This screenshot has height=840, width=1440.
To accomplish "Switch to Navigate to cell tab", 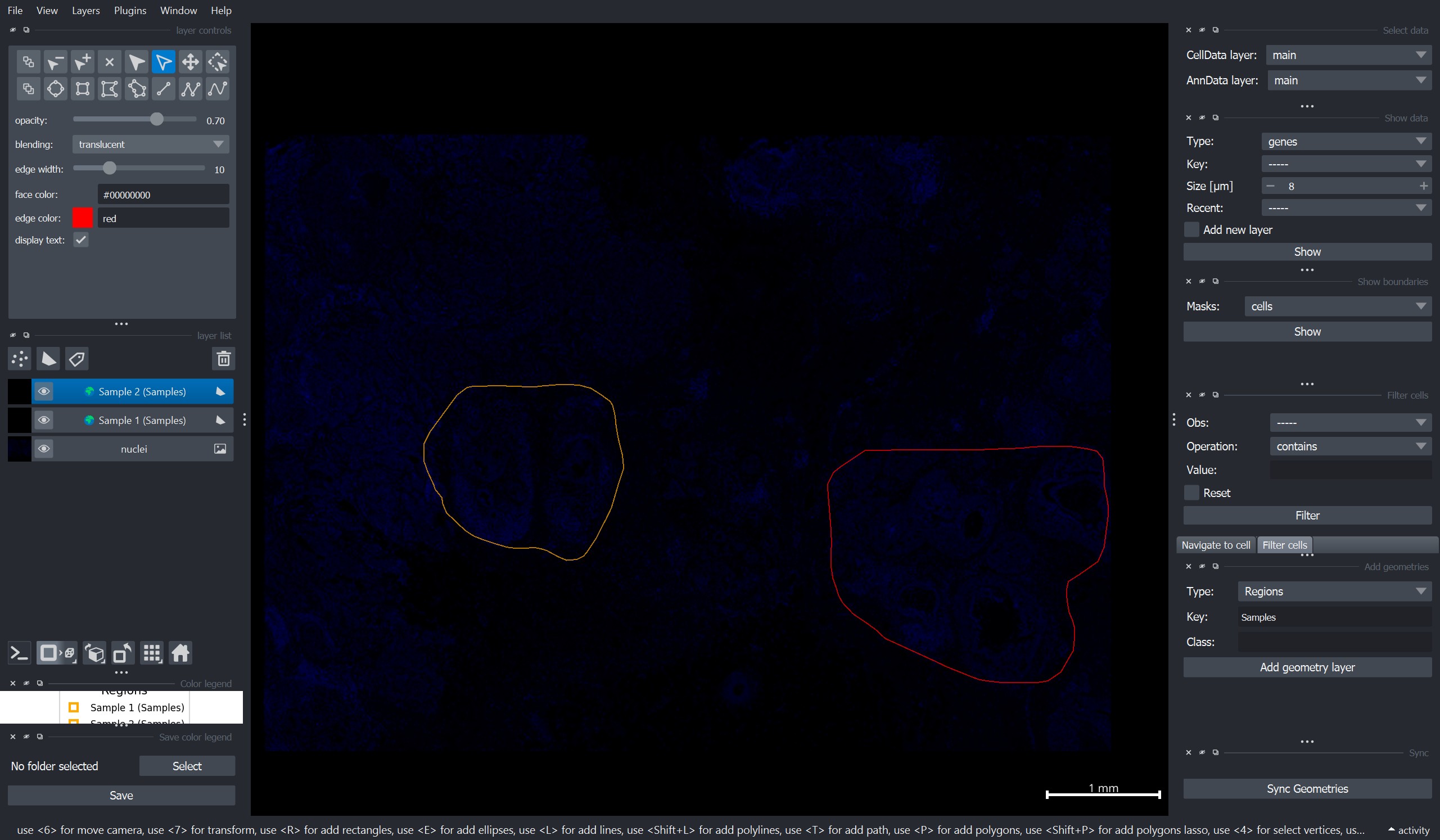I will 1216,545.
